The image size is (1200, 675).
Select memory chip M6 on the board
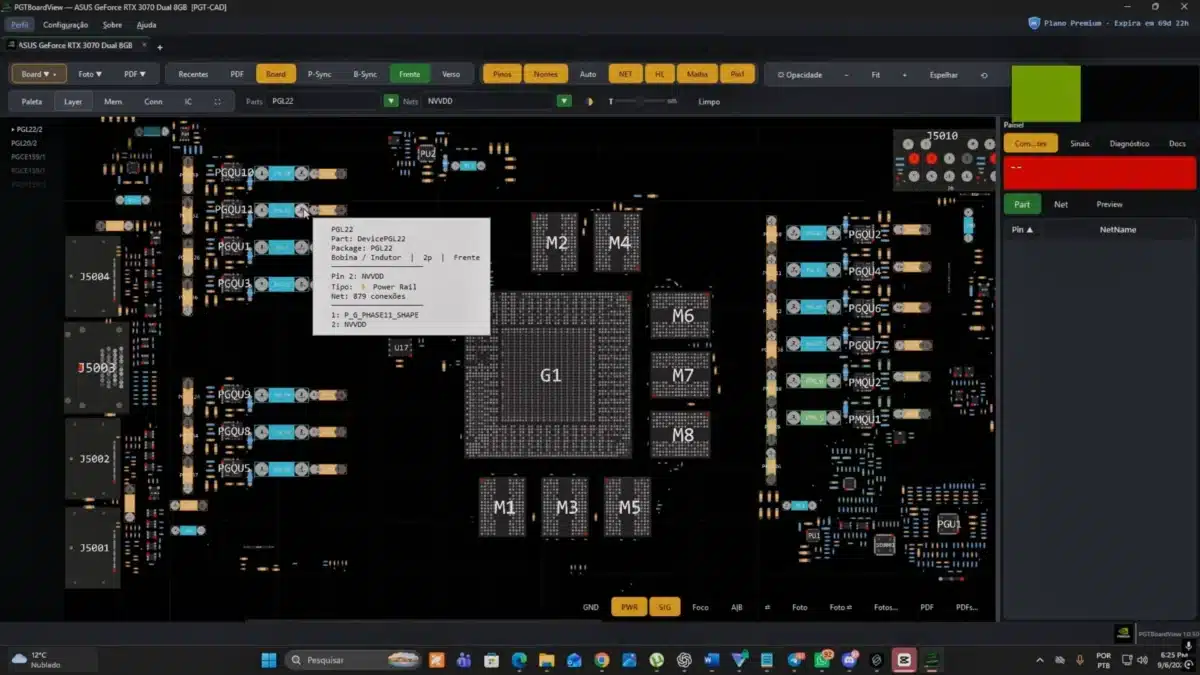(x=681, y=315)
